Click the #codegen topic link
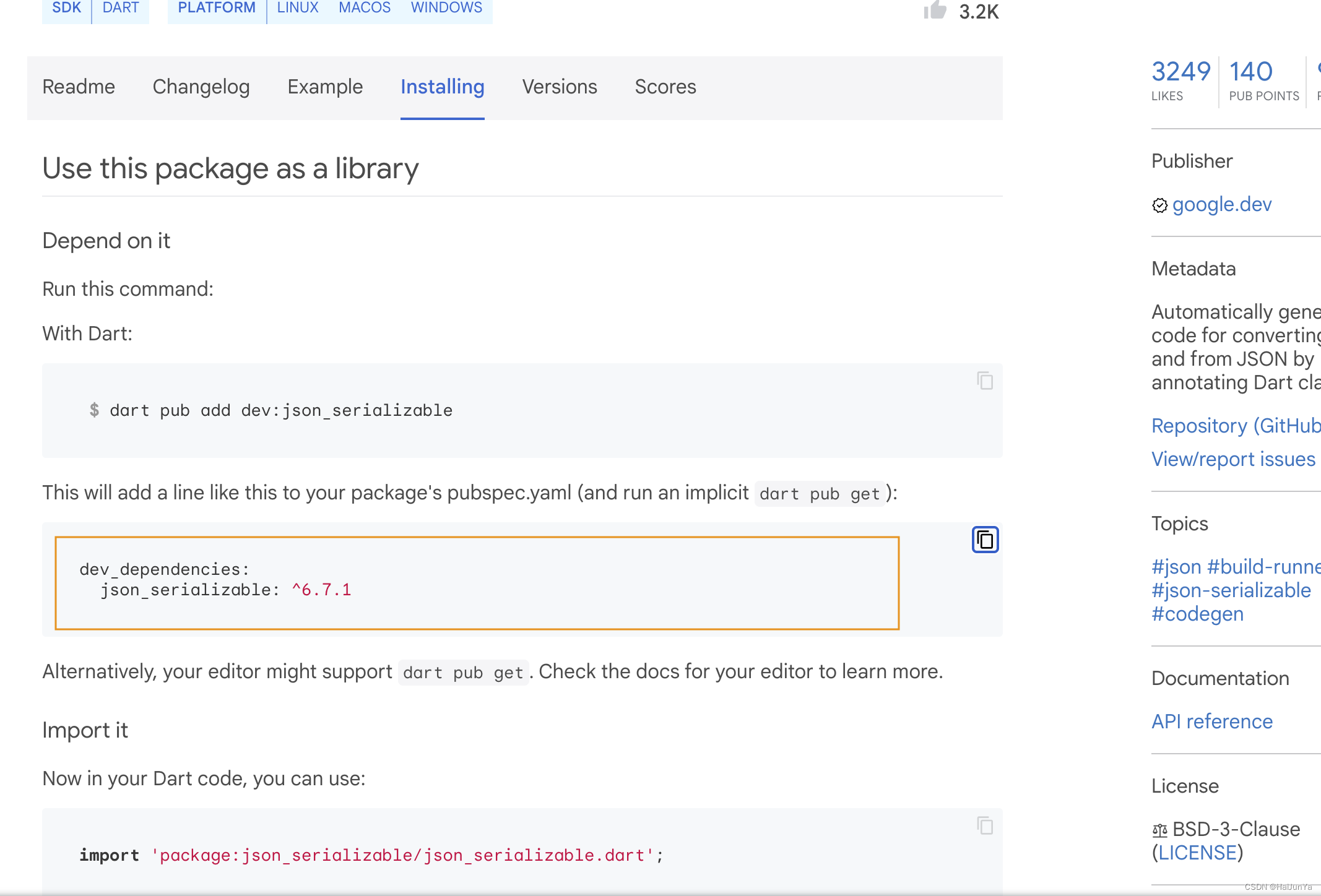Screen dimensions: 1321x896 tap(1197, 614)
